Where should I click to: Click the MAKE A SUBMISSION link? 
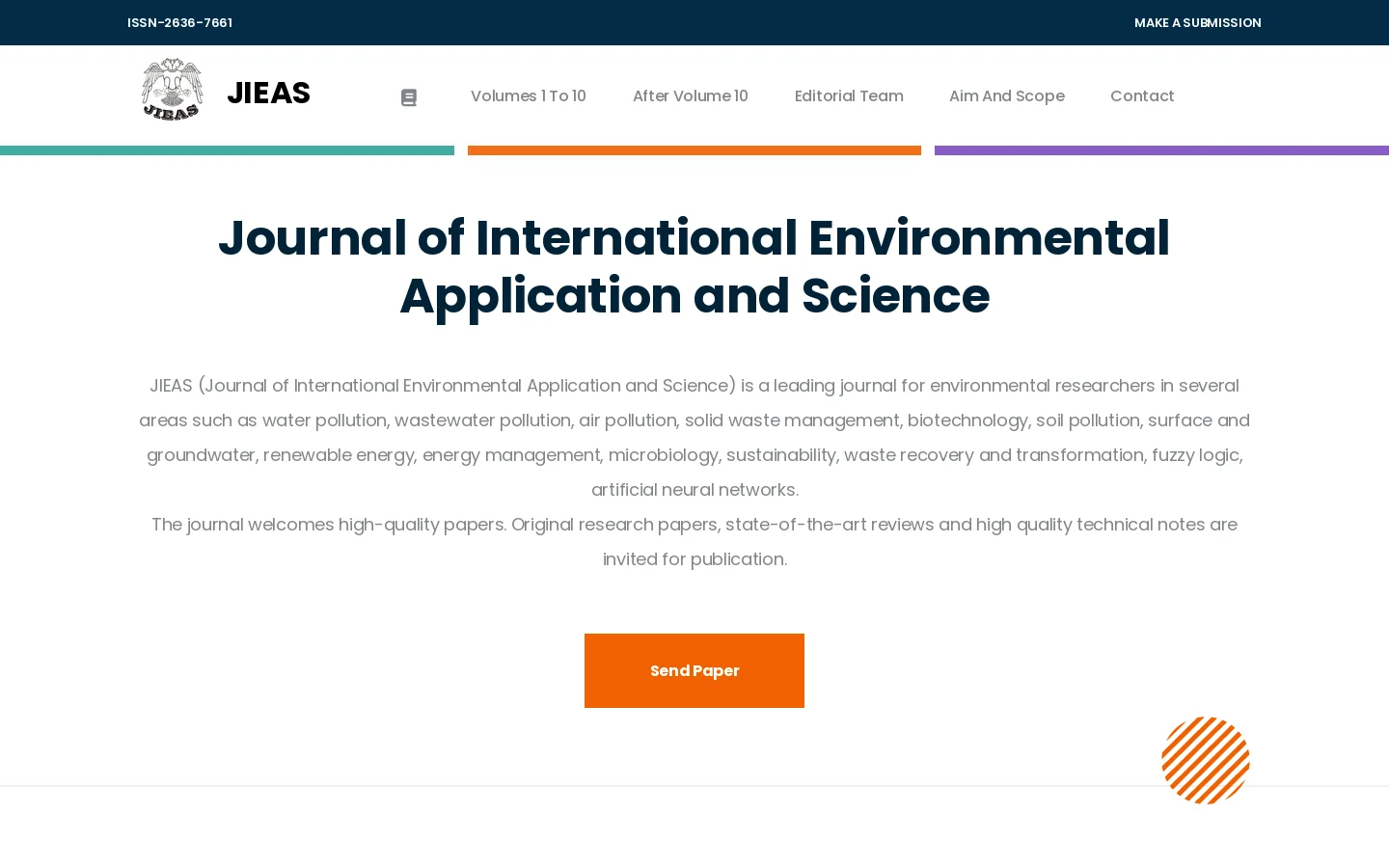tap(1198, 22)
